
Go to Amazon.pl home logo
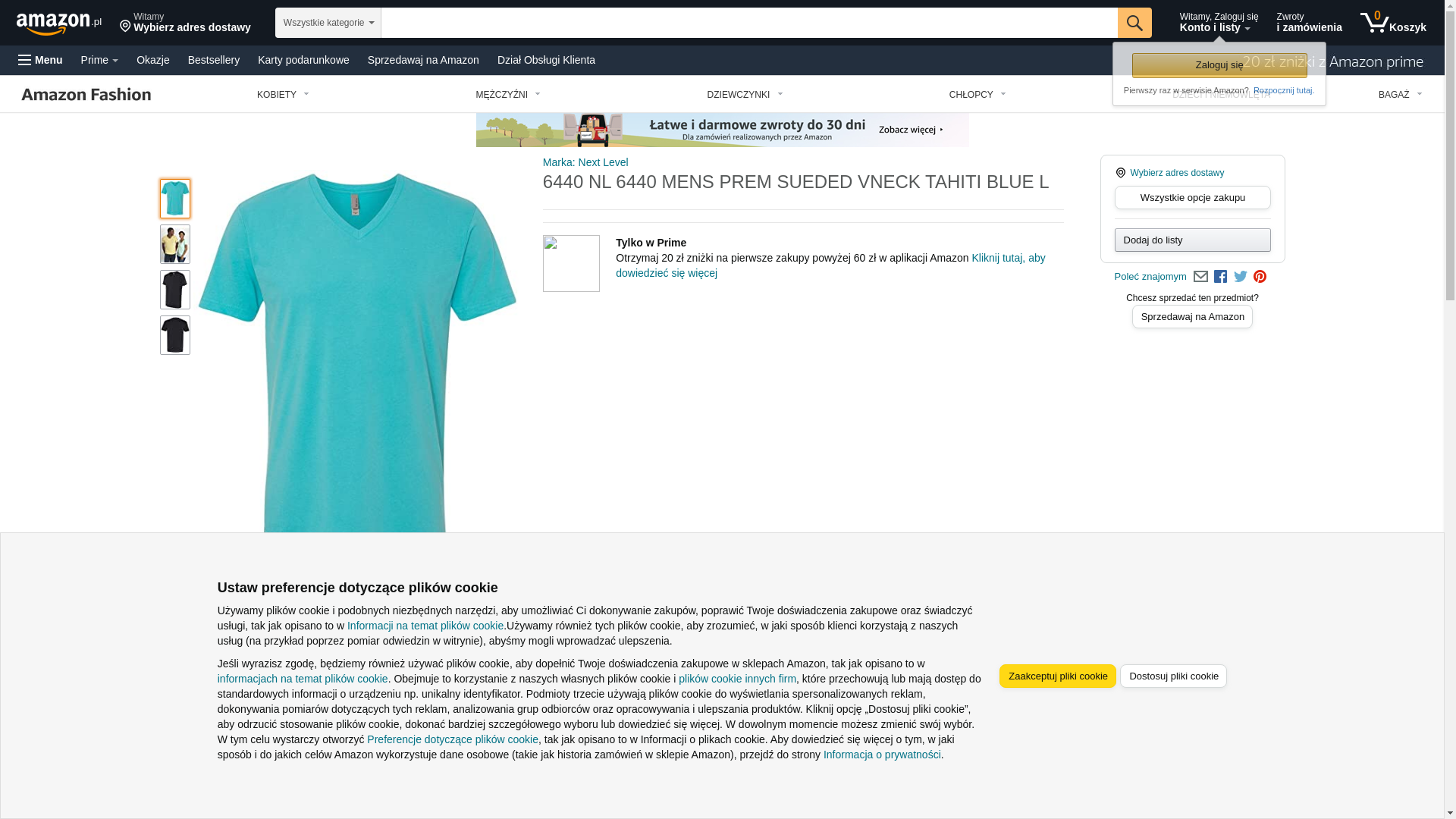[59, 23]
